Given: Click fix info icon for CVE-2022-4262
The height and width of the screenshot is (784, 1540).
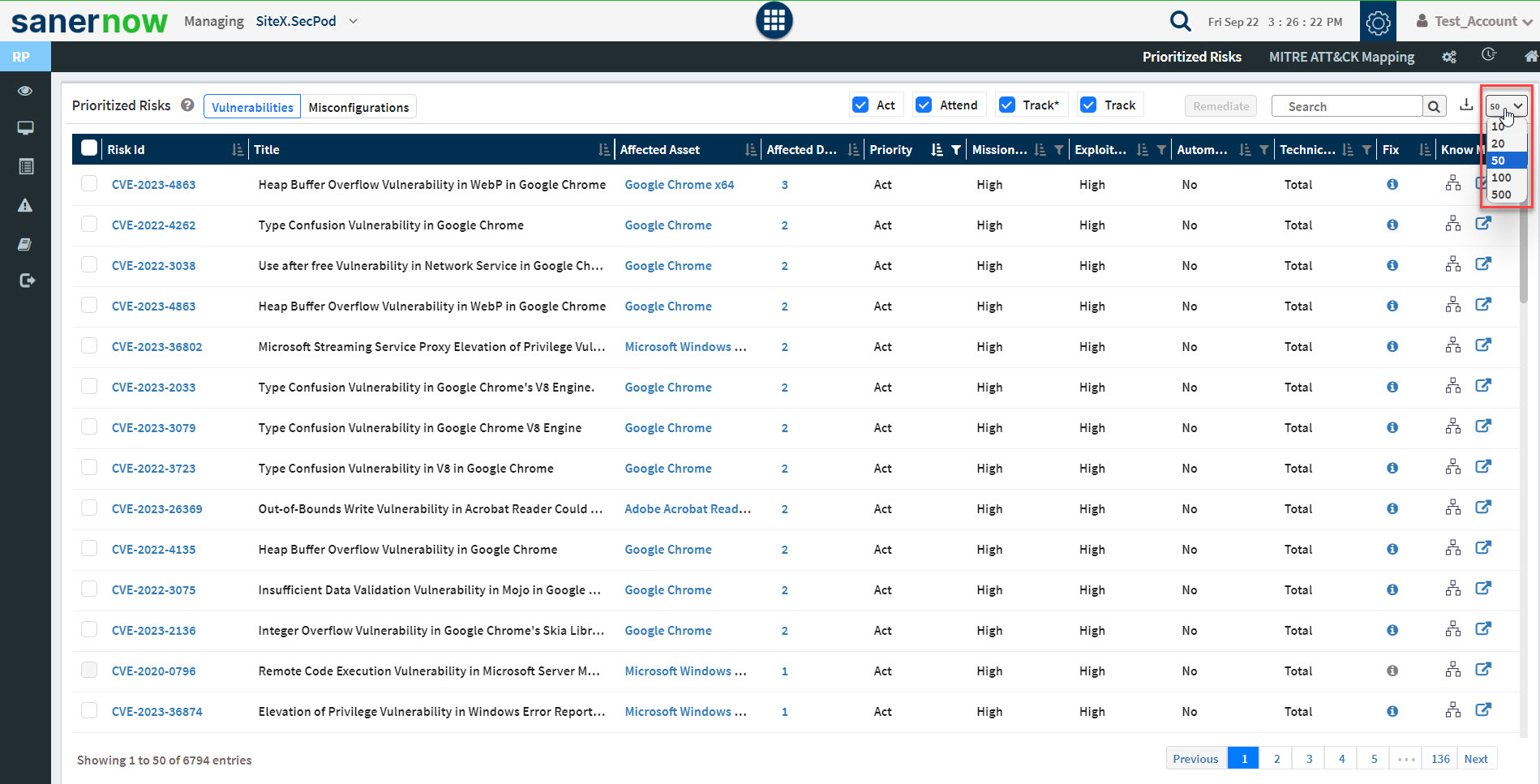Looking at the screenshot, I should (1392, 225).
